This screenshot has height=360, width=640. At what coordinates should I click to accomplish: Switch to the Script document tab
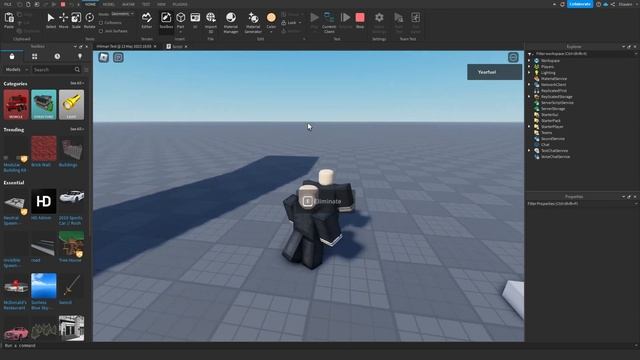177,47
